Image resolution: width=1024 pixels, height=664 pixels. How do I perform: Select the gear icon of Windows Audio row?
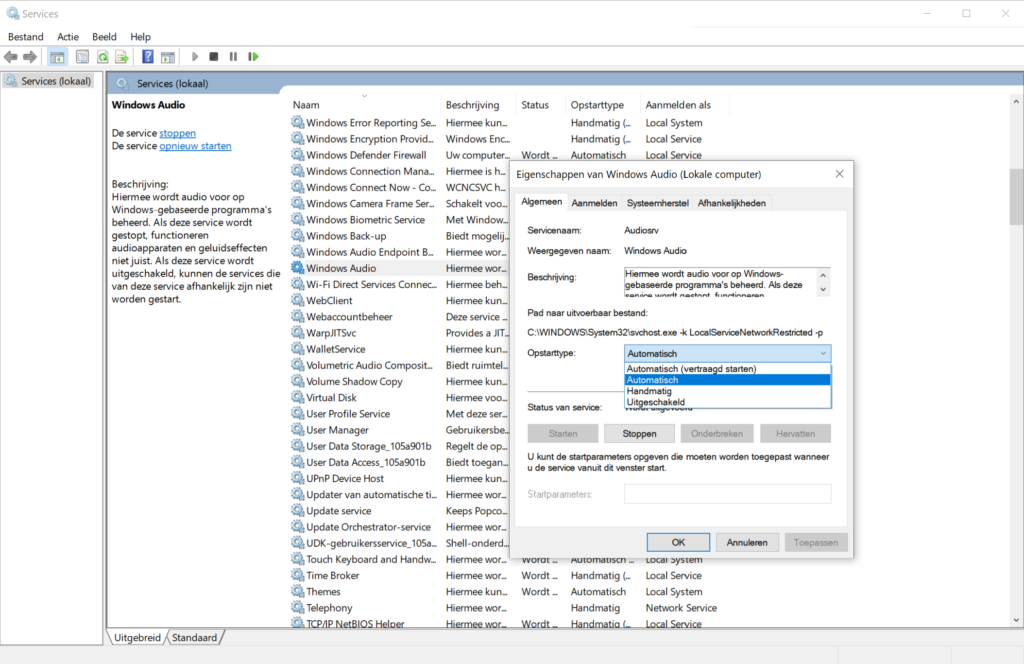point(298,268)
